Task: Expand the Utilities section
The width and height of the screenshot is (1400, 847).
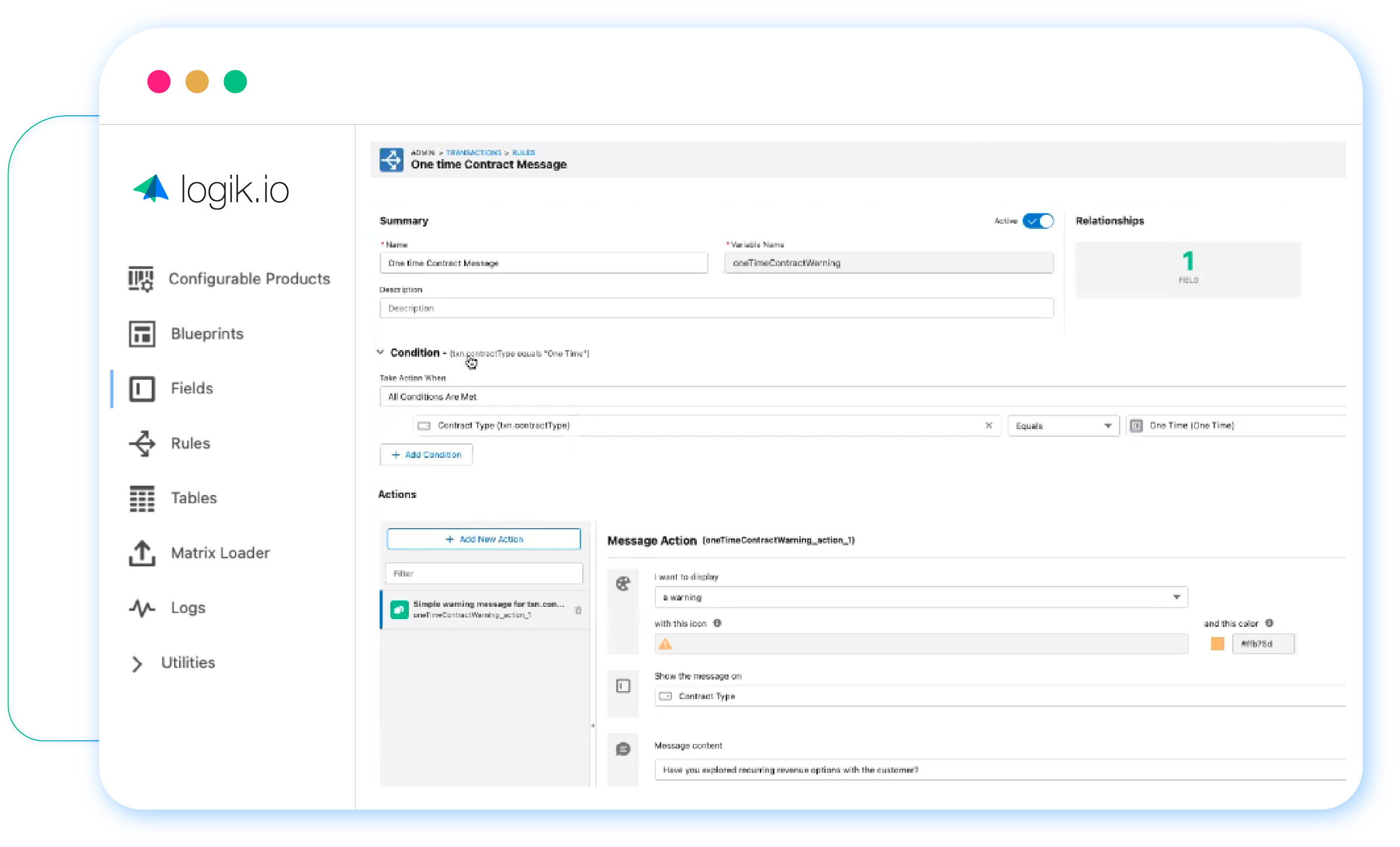Action: pos(137,663)
